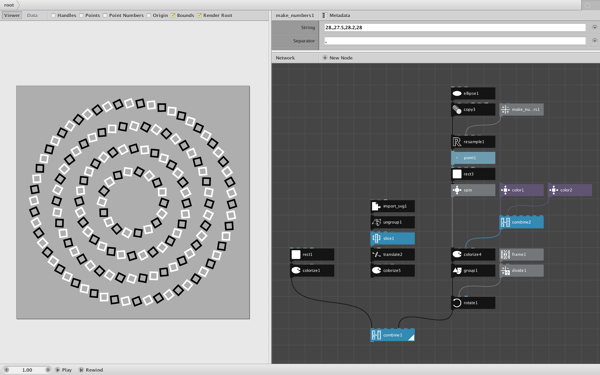Select the colorize5 node
This screenshot has height=375, width=600.
(x=392, y=271)
